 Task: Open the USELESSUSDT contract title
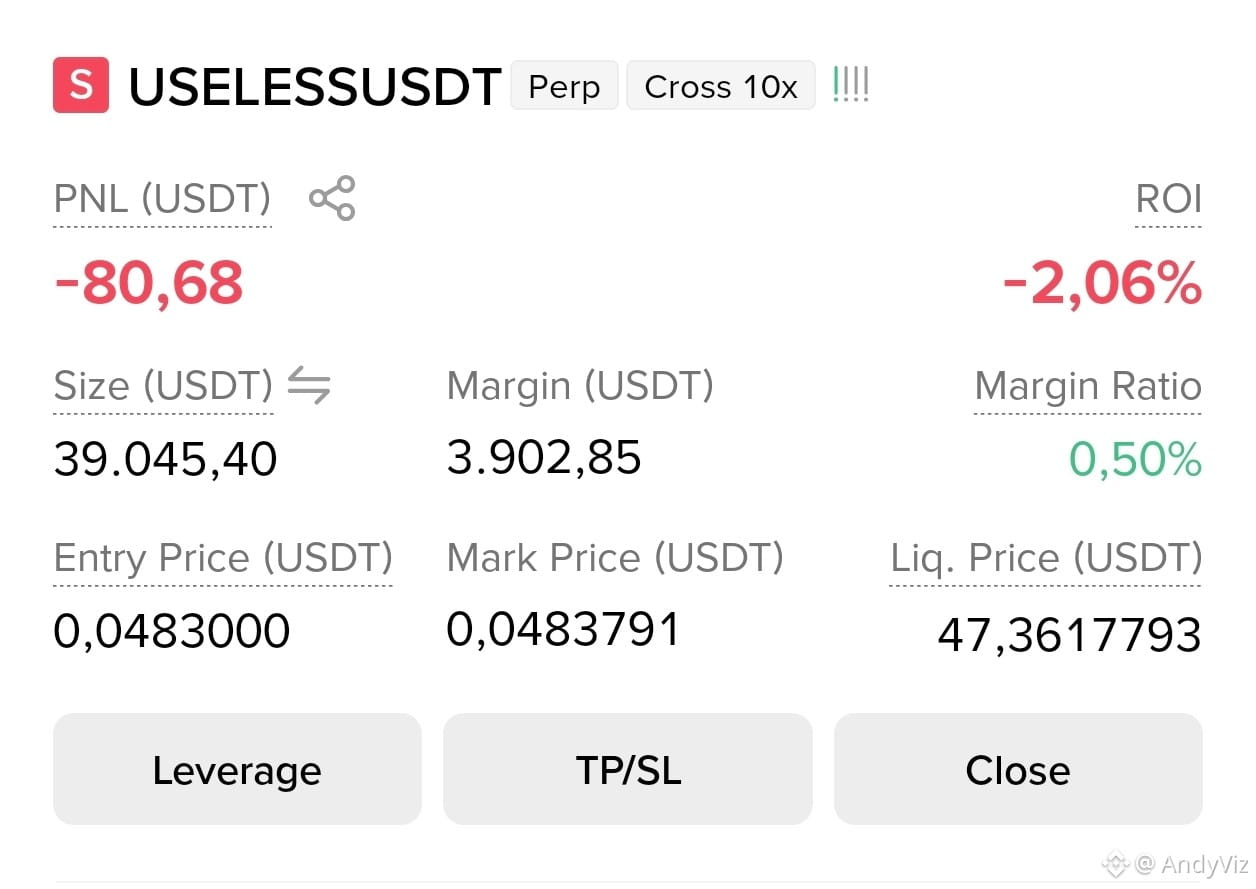click(314, 87)
